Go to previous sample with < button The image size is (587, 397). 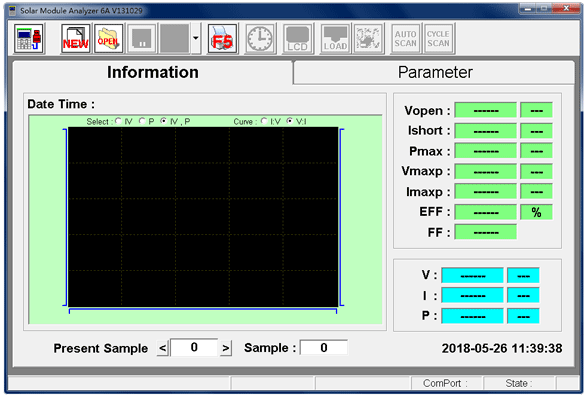[162, 348]
